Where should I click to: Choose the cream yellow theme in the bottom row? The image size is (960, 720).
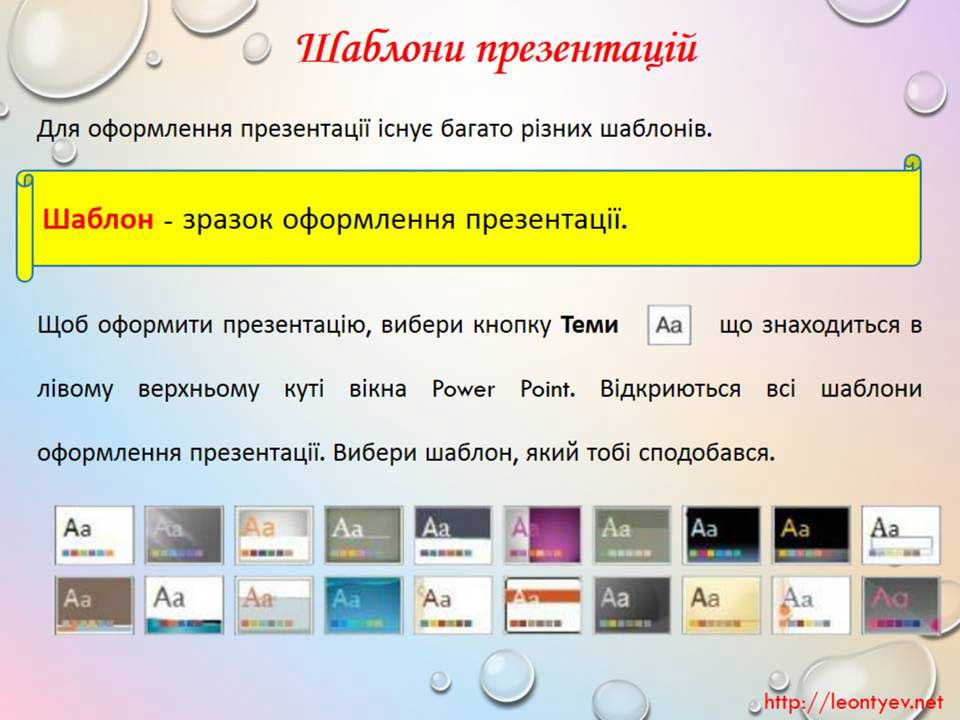click(722, 605)
